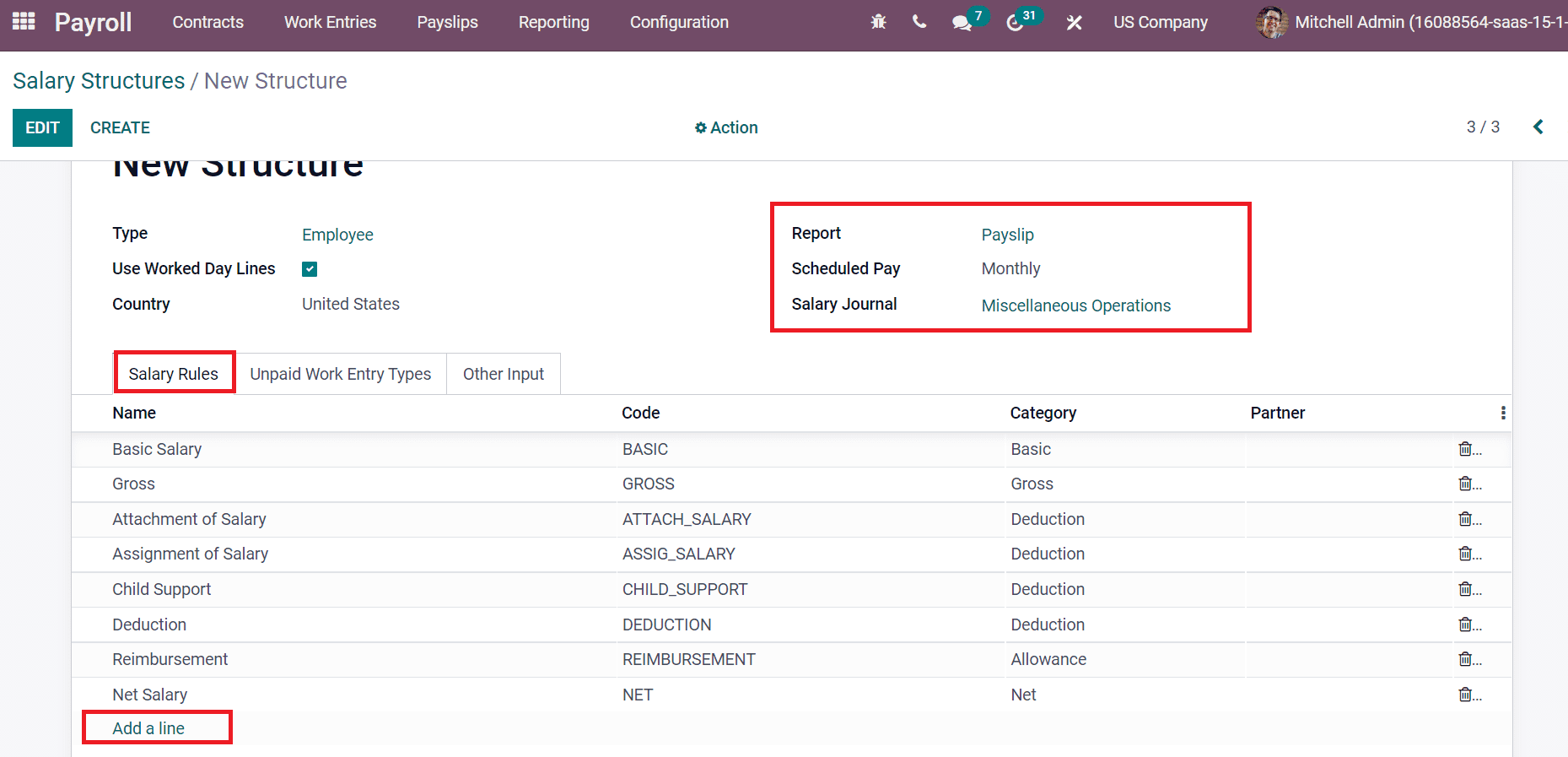
Task: Open the Payslip report link
Action: coord(1007,235)
